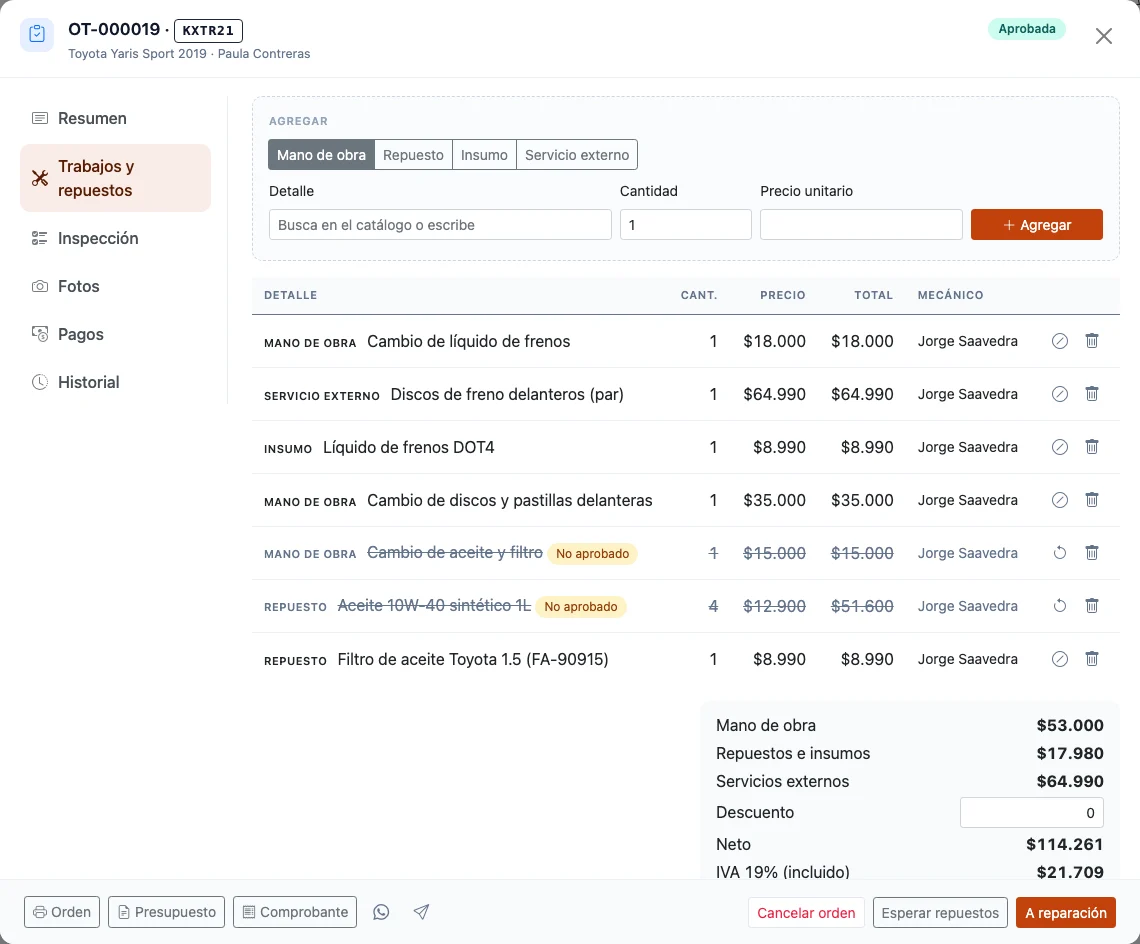
Task: Click the paper plane send icon
Action: pos(421,912)
